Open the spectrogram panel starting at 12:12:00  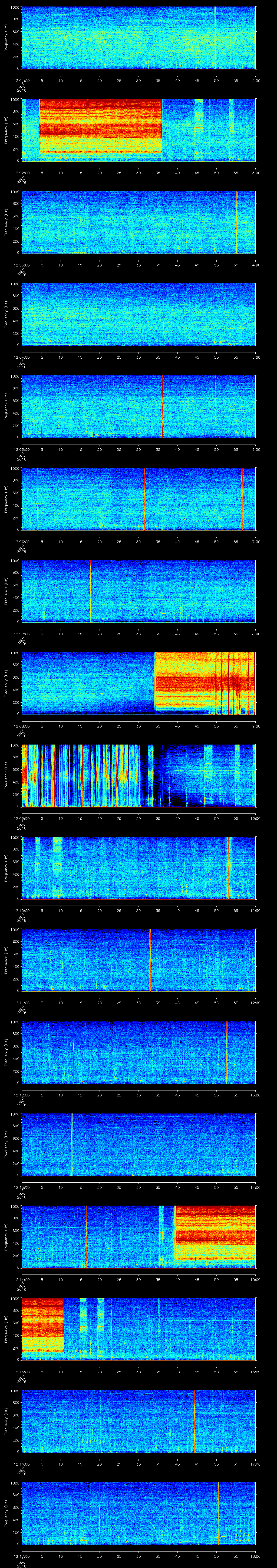(x=138, y=1052)
